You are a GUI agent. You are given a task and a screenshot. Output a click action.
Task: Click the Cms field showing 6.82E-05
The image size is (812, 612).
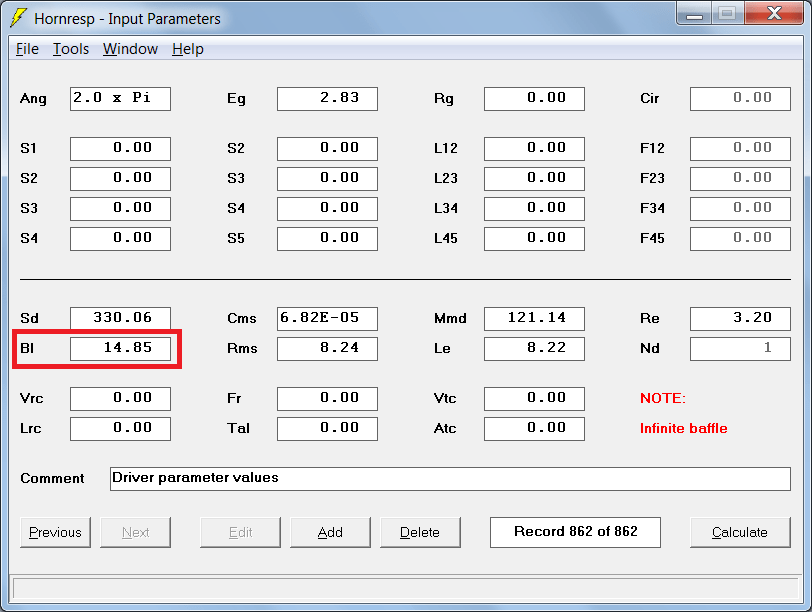327,319
